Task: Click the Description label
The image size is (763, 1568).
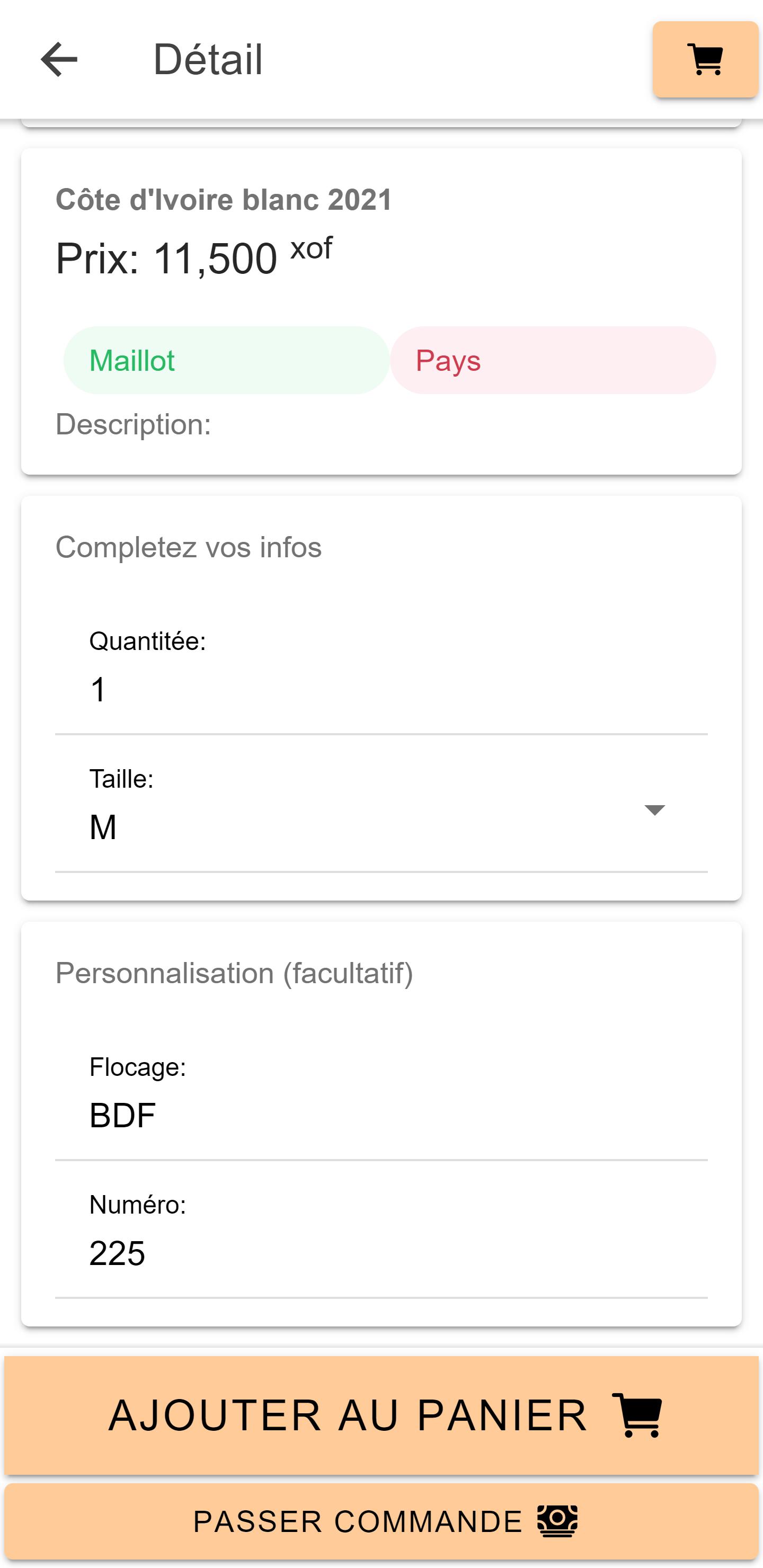Action: coord(134,424)
